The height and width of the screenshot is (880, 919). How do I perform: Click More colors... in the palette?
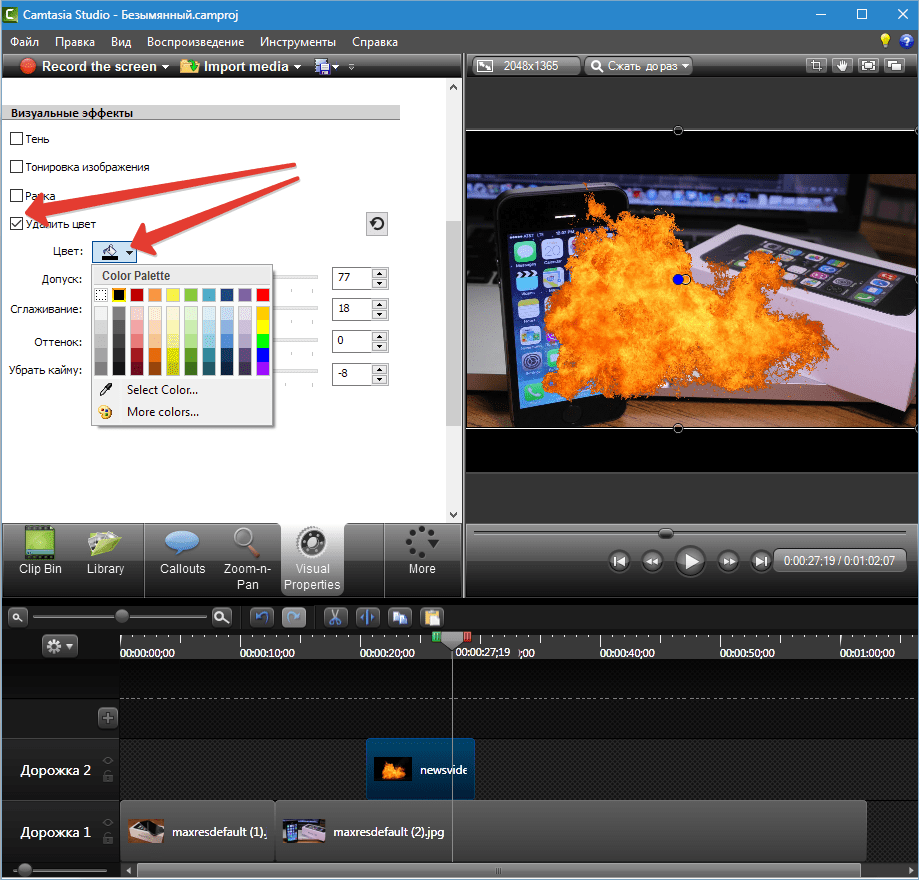click(162, 412)
